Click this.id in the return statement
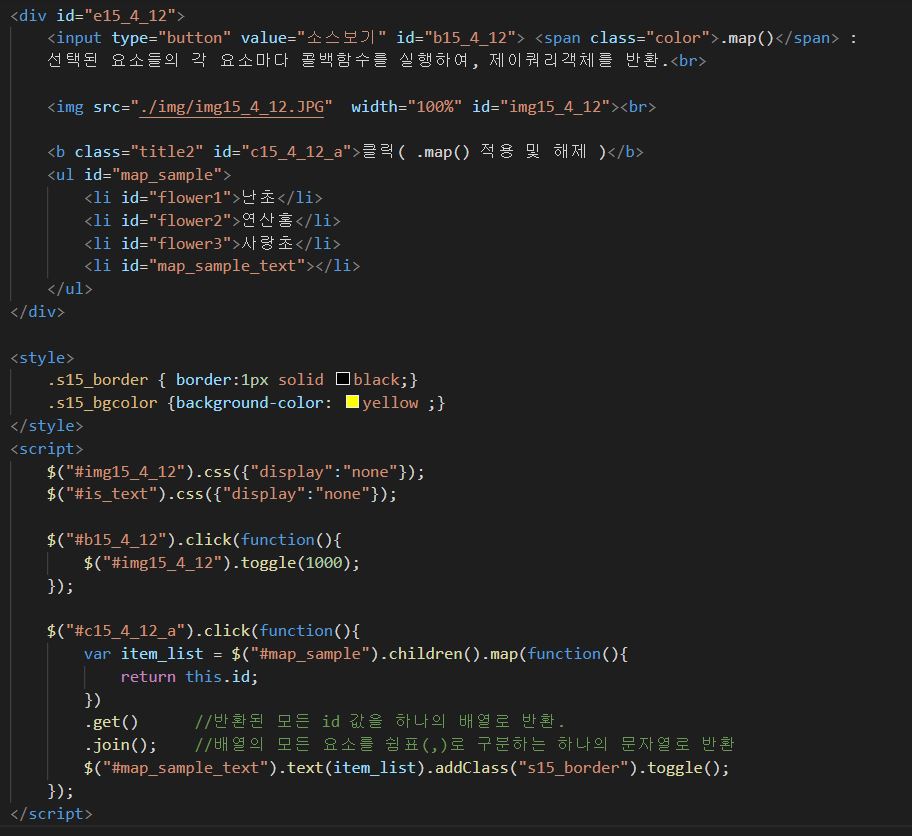 (218, 677)
